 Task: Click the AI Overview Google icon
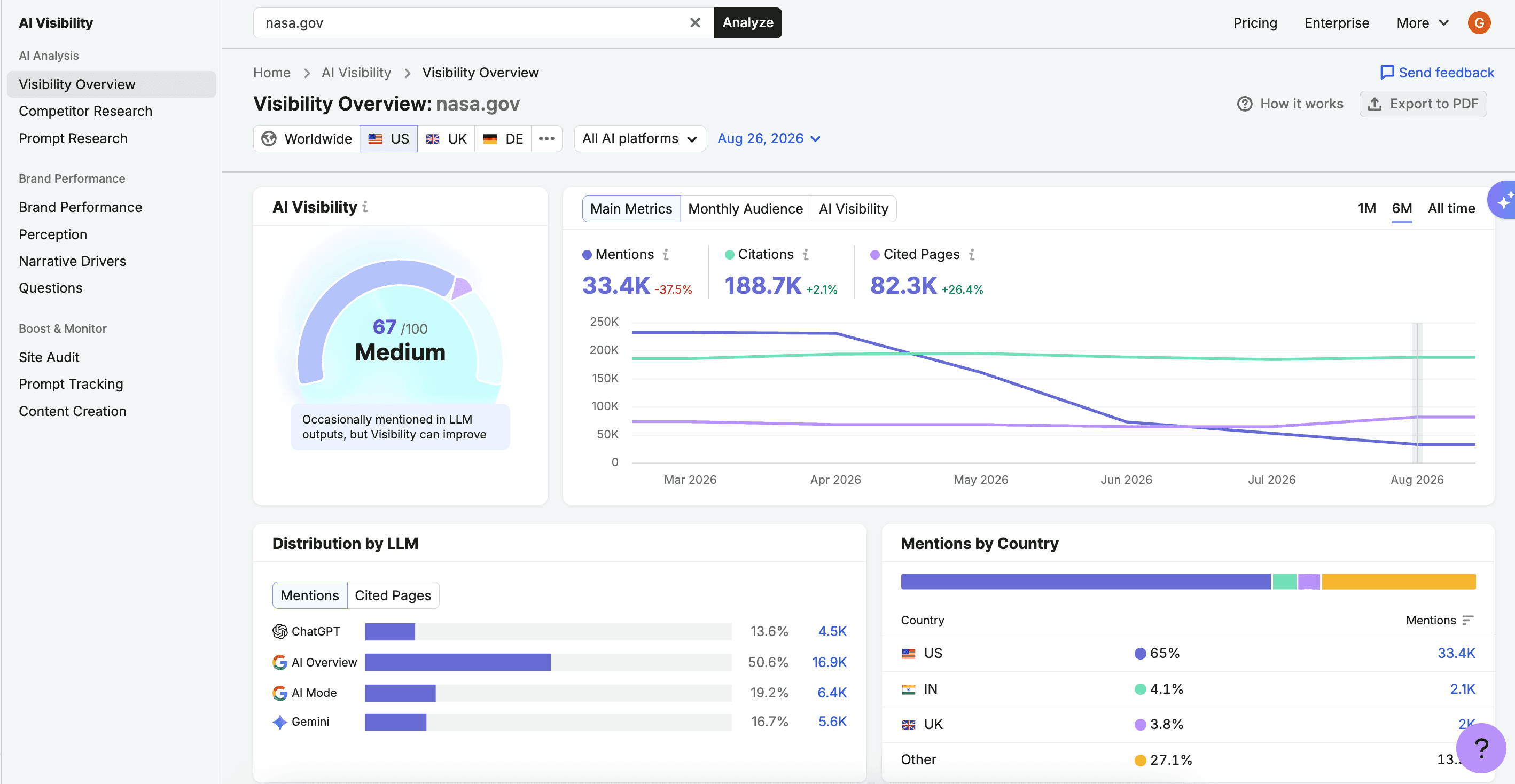click(x=280, y=662)
